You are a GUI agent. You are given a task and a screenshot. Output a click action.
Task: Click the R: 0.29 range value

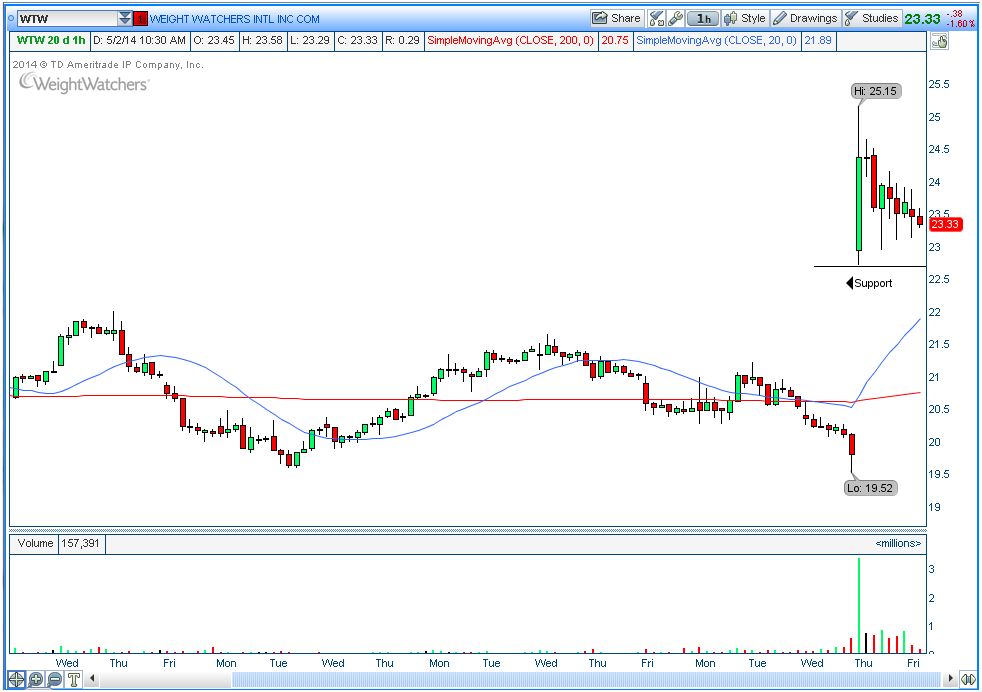pos(402,40)
